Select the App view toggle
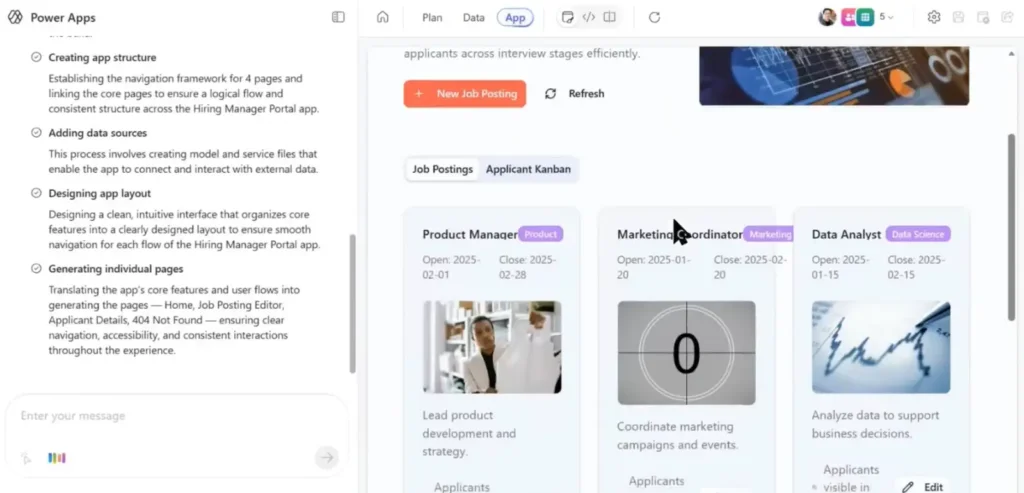Screen dimensions: 1024x493 point(515,17)
